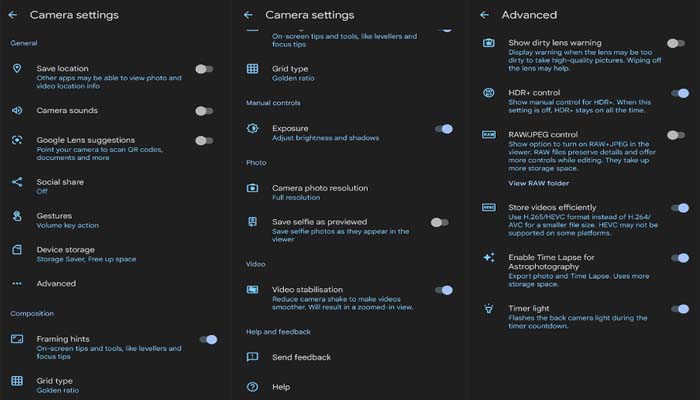700x400 pixels.
Task: Tap the Exposure brightness icon
Action: coord(252,129)
